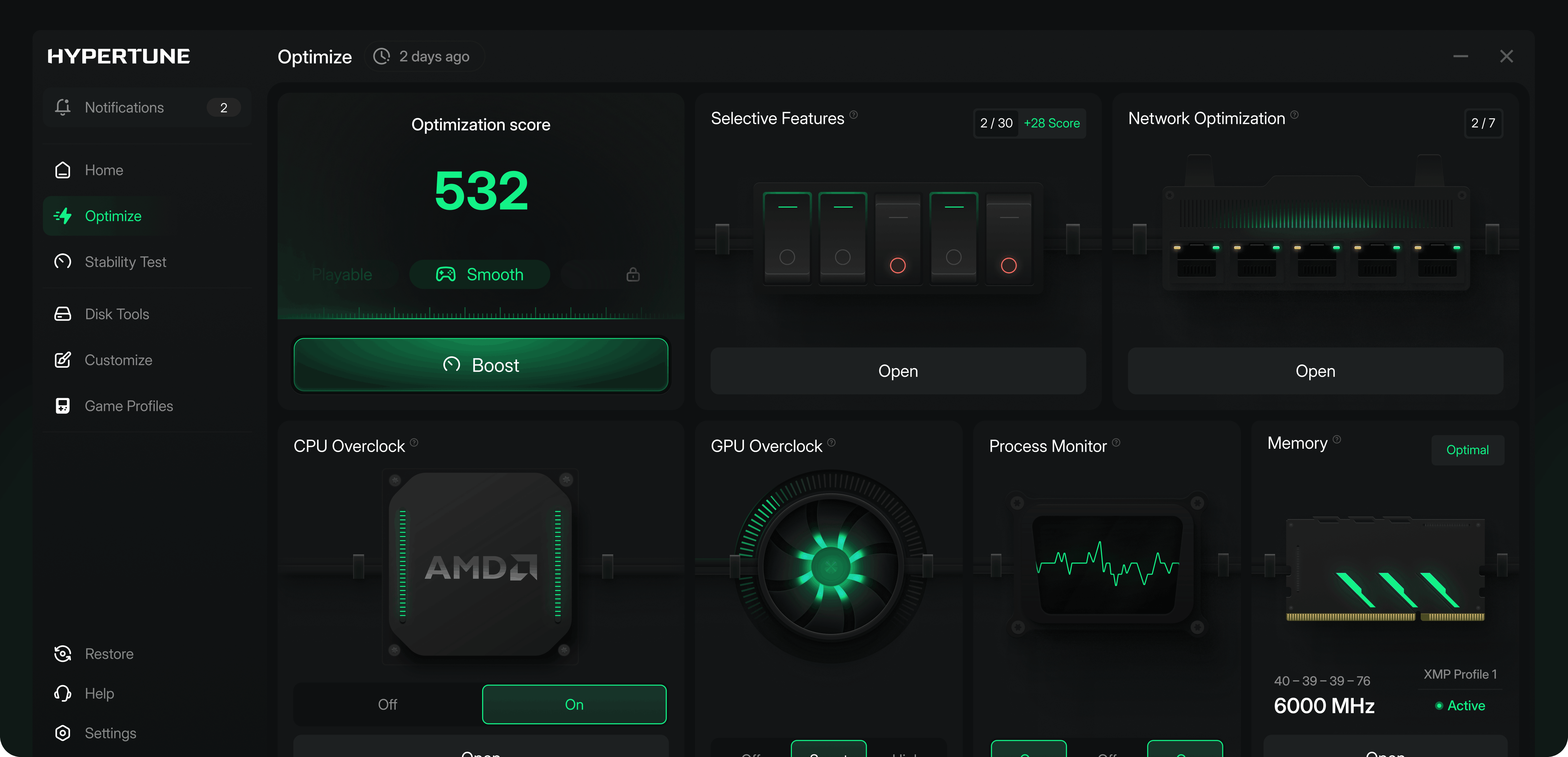Turn CPU Overclock Off
Image resolution: width=1568 pixels, height=757 pixels.
click(x=388, y=704)
